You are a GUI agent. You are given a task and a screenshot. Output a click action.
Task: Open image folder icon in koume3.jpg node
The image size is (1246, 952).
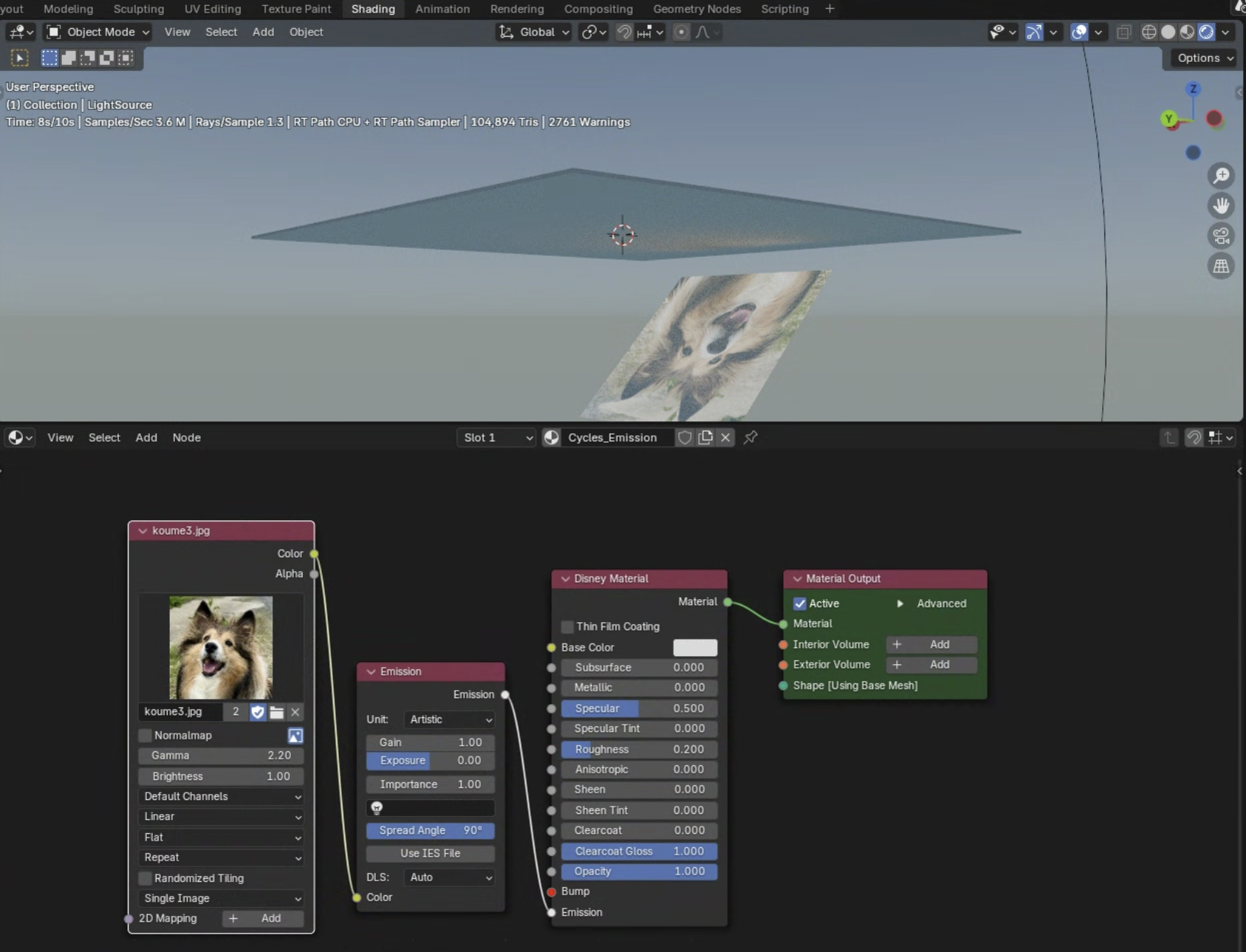(277, 712)
